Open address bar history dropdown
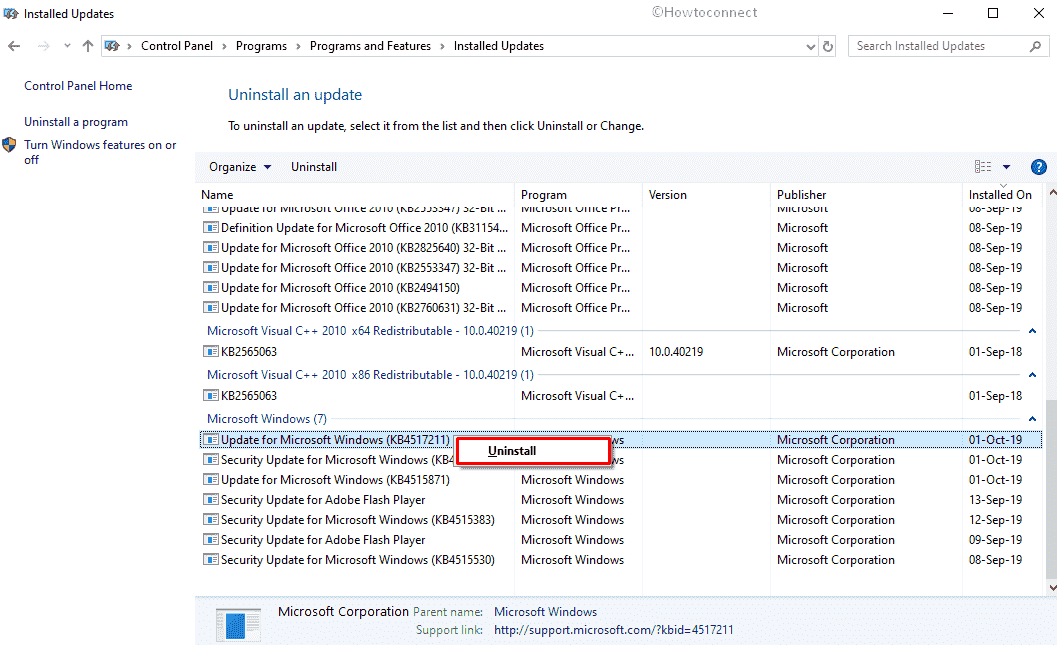Viewport: 1057px width, 645px height. 810,47
